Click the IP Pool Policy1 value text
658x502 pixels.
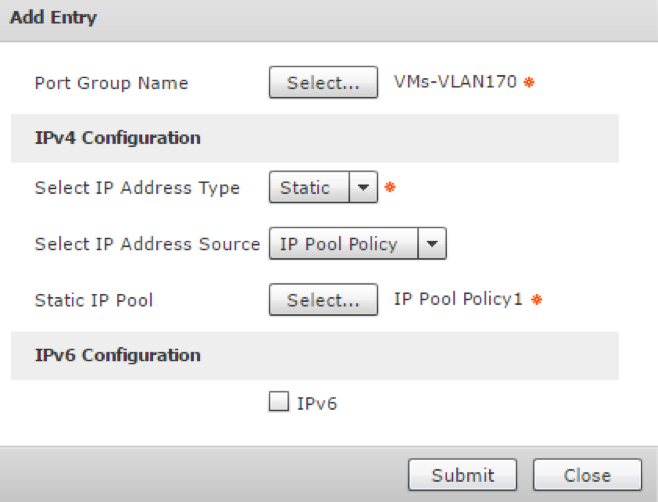pos(458,299)
